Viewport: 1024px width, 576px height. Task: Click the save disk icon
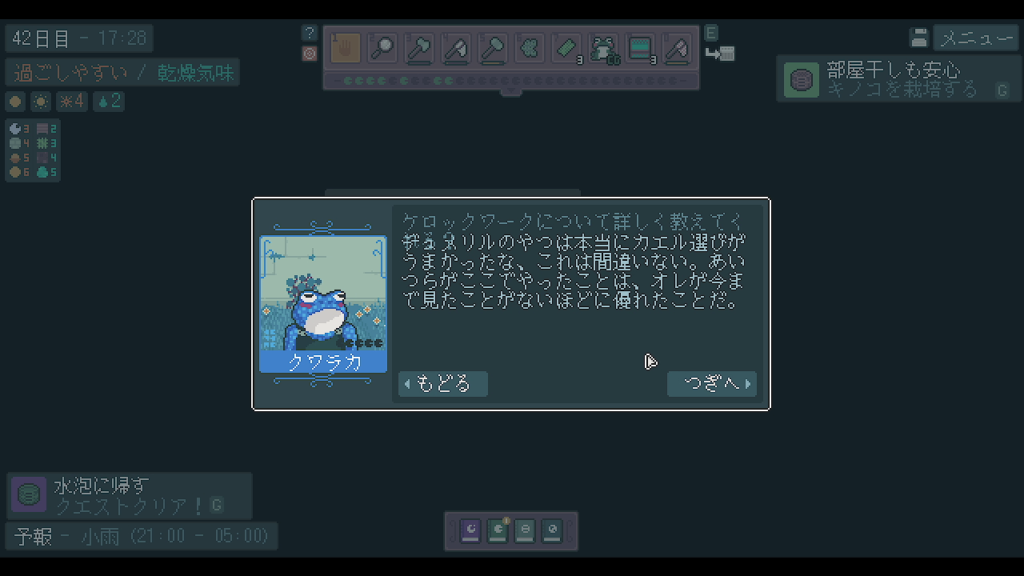(919, 39)
